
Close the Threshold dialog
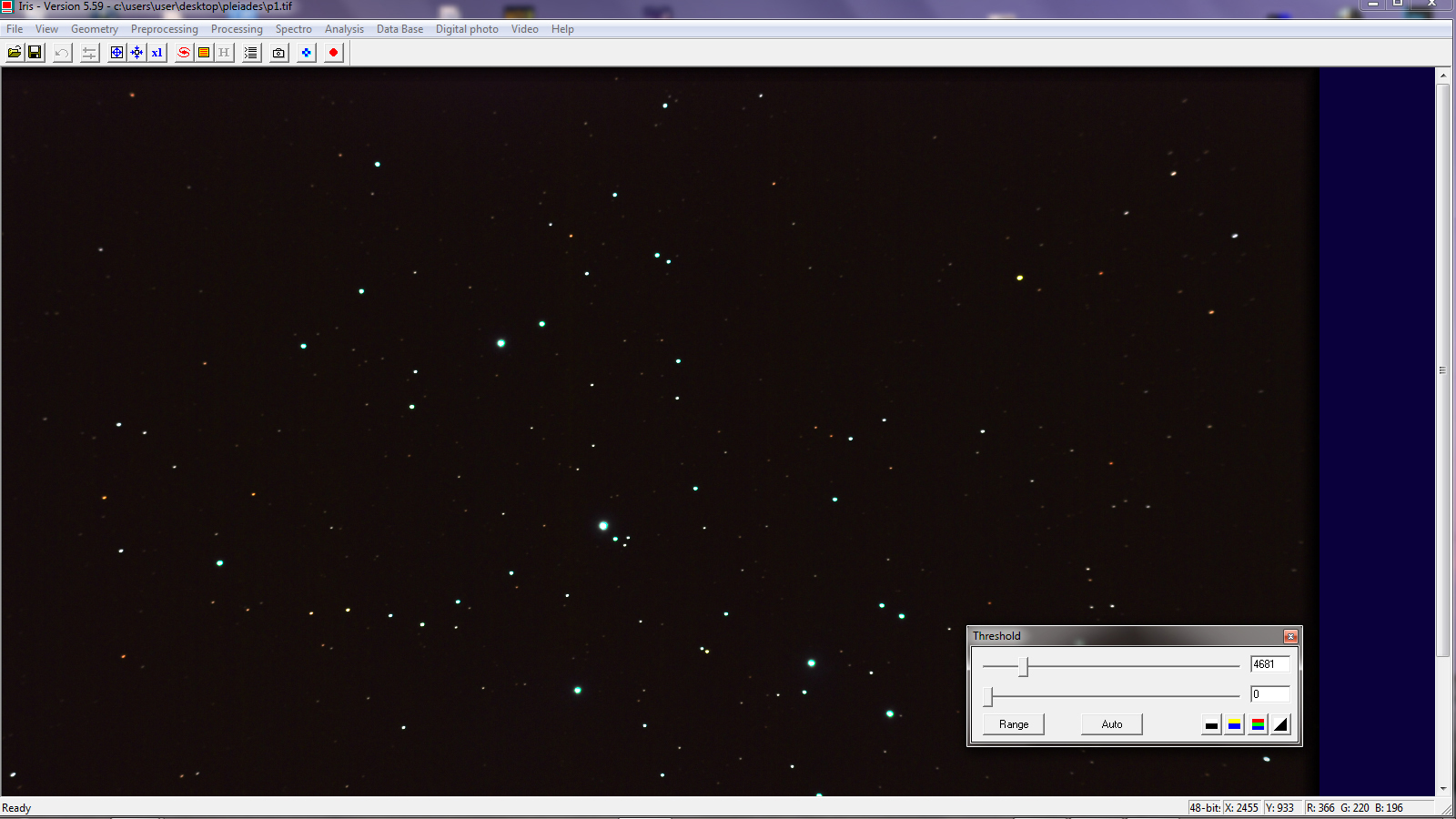click(1290, 636)
